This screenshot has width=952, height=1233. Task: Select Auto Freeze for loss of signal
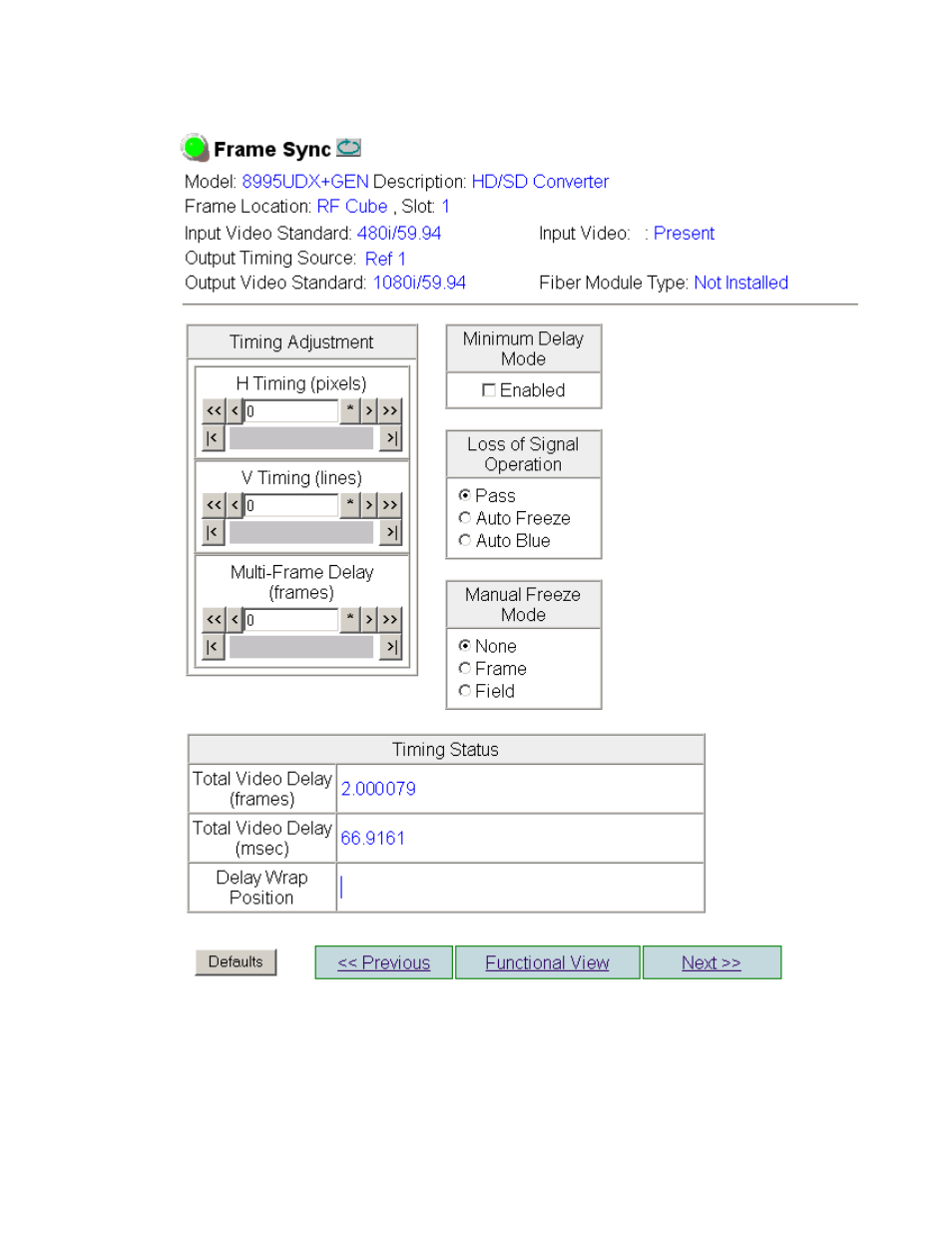tap(465, 518)
